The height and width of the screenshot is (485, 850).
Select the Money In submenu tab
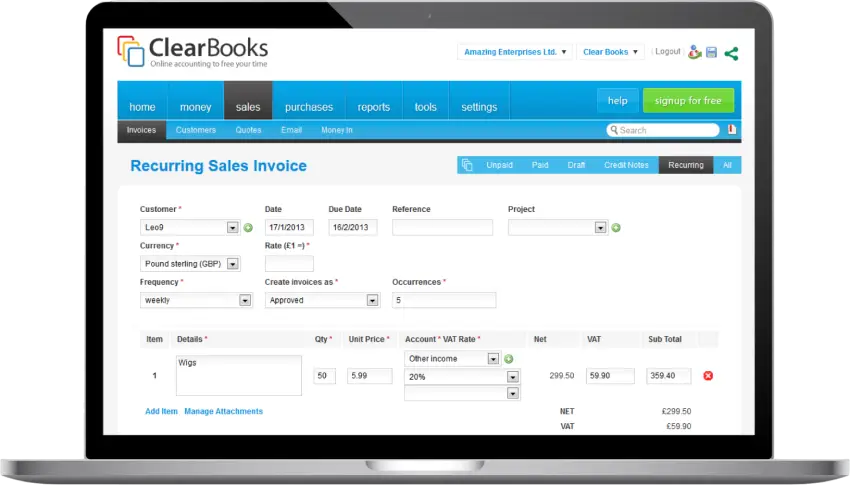(337, 130)
